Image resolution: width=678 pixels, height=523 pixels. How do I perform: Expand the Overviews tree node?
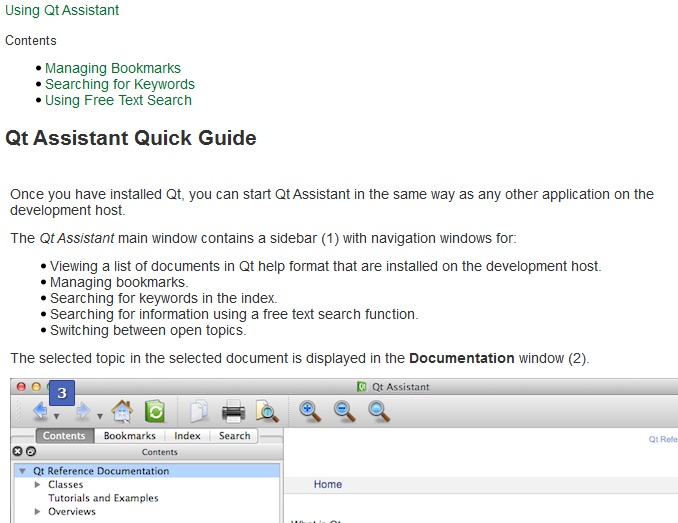tap(38, 512)
